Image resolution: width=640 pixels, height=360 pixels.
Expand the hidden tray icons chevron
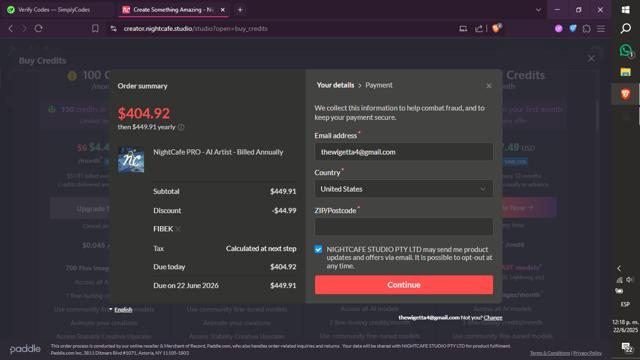[x=619, y=268]
